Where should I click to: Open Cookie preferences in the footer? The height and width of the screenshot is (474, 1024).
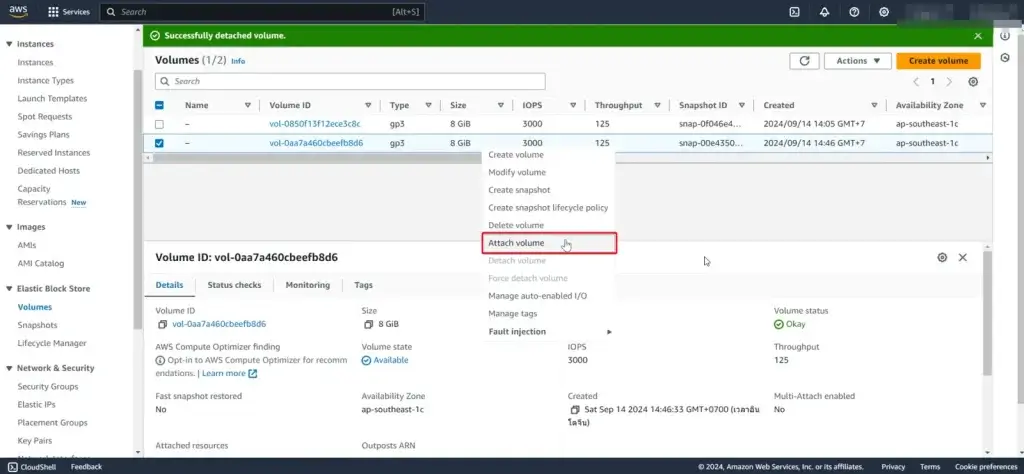click(986, 467)
